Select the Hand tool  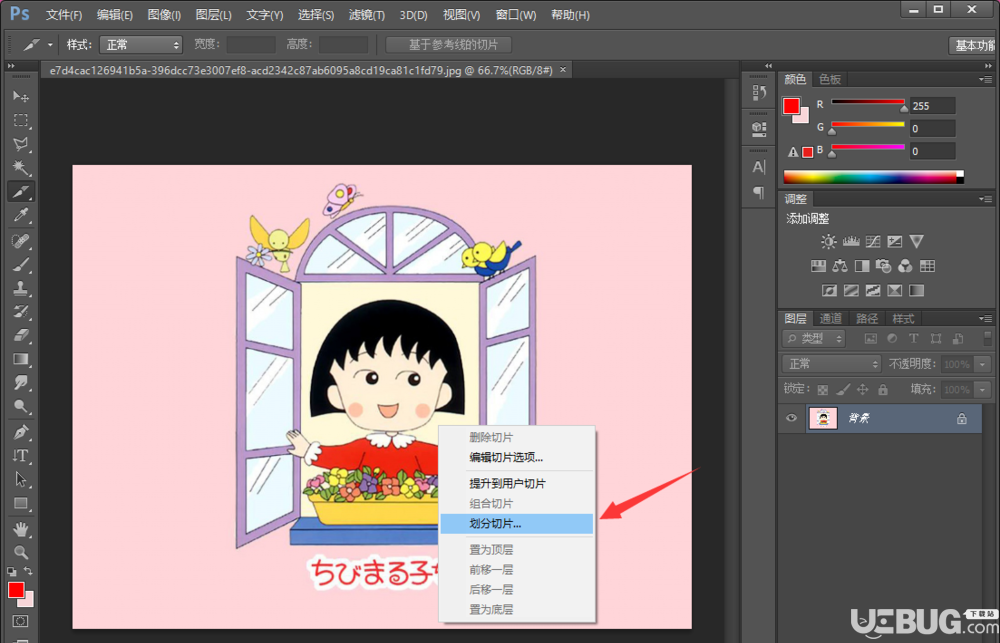click(x=20, y=529)
